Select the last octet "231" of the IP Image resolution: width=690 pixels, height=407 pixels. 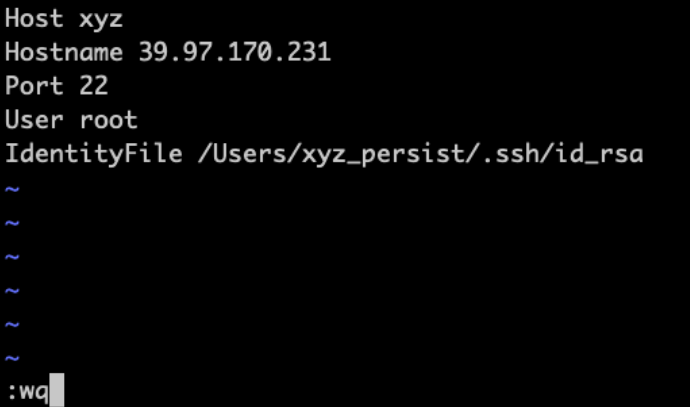[310, 53]
